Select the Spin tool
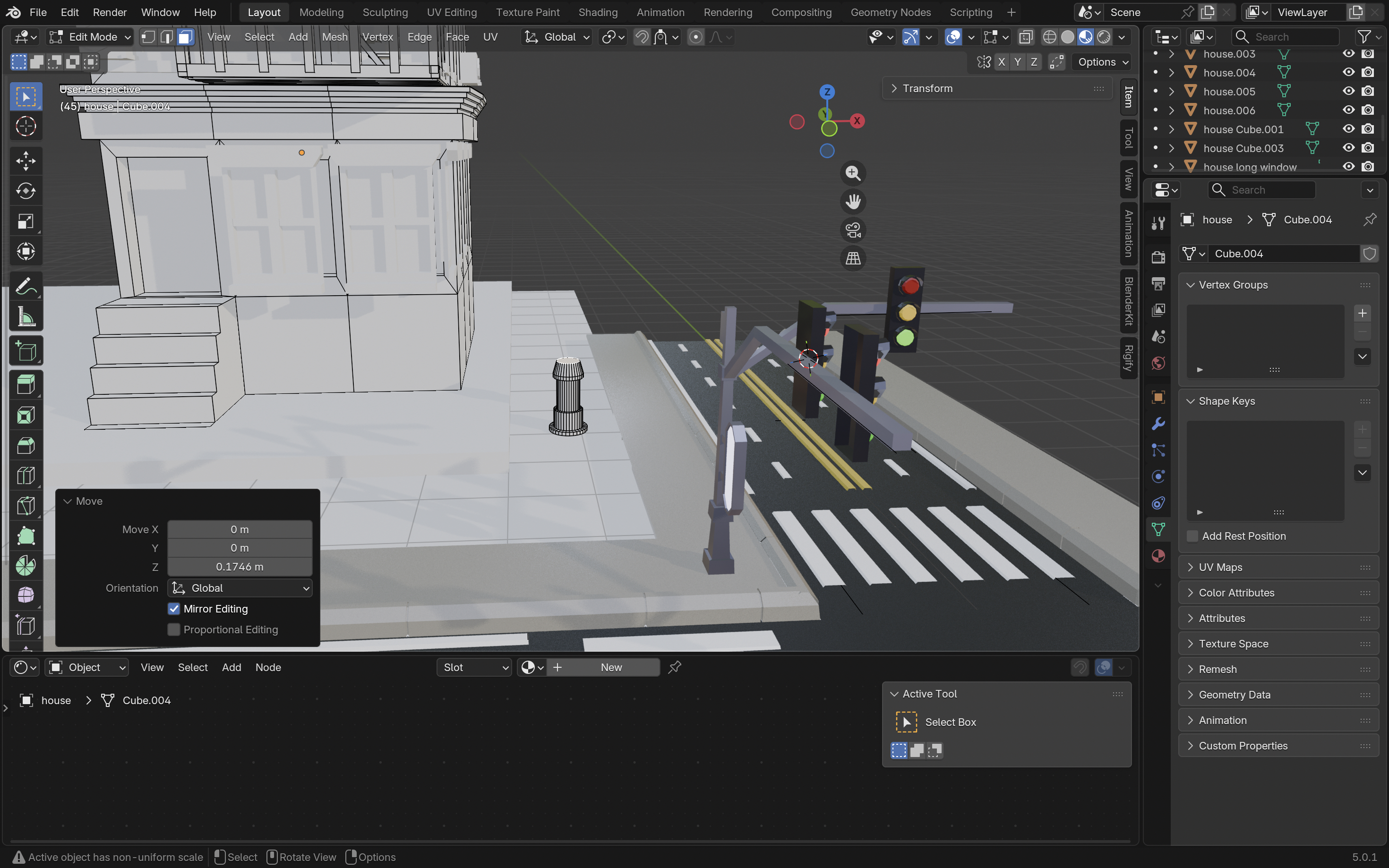This screenshot has width=1389, height=868. [26, 566]
